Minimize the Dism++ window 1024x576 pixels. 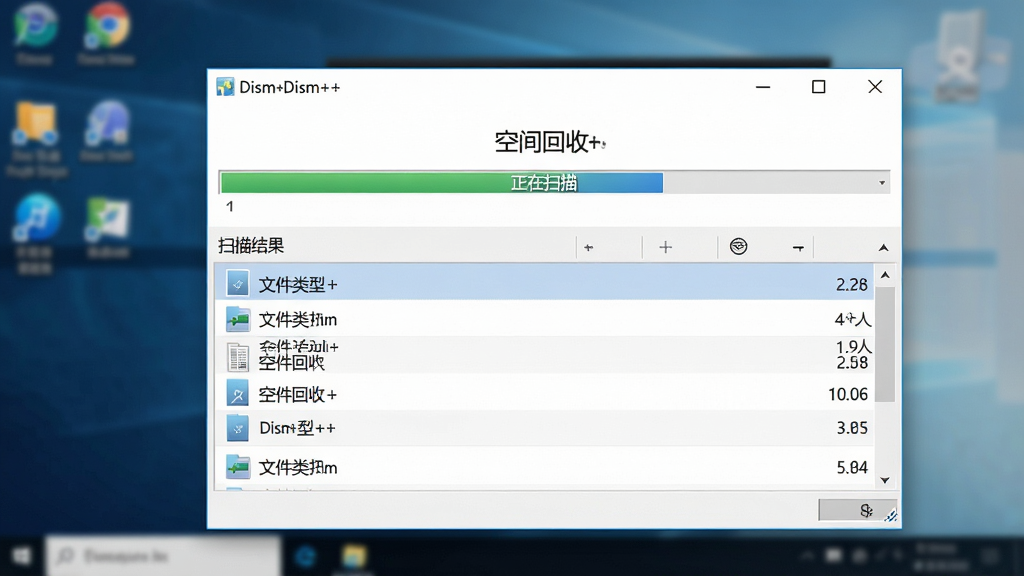(x=763, y=87)
